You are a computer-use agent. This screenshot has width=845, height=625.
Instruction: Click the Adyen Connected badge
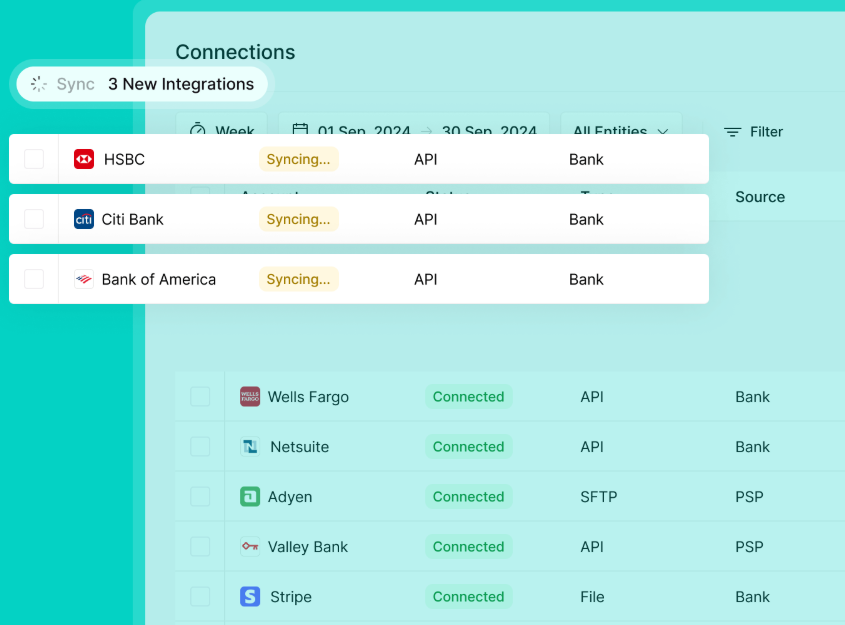click(x=468, y=497)
